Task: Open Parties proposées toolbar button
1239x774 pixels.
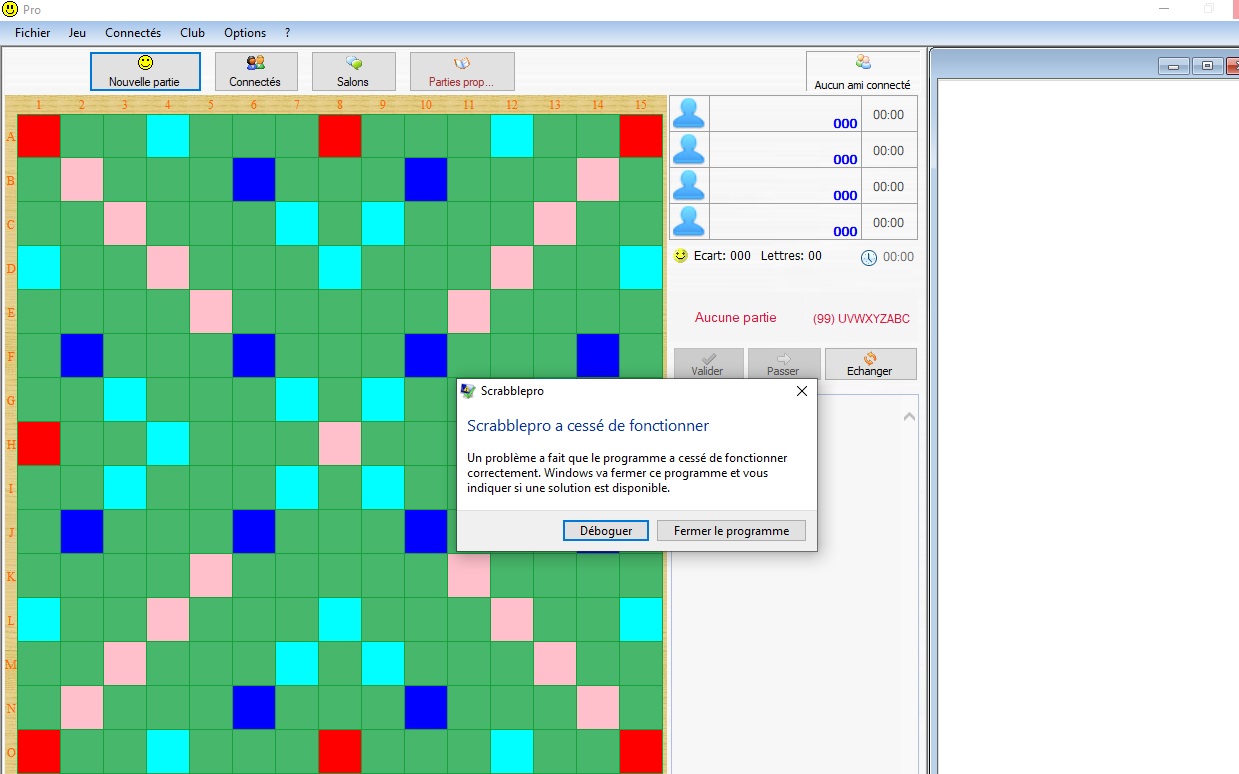Action: coord(462,72)
